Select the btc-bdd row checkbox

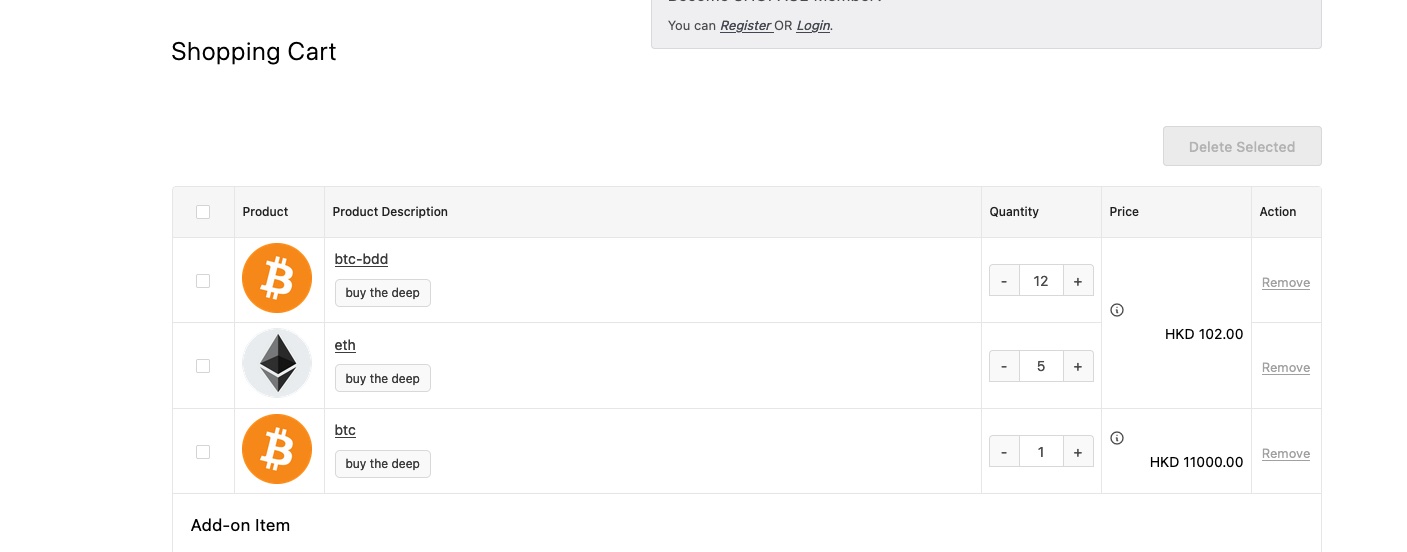(203, 281)
